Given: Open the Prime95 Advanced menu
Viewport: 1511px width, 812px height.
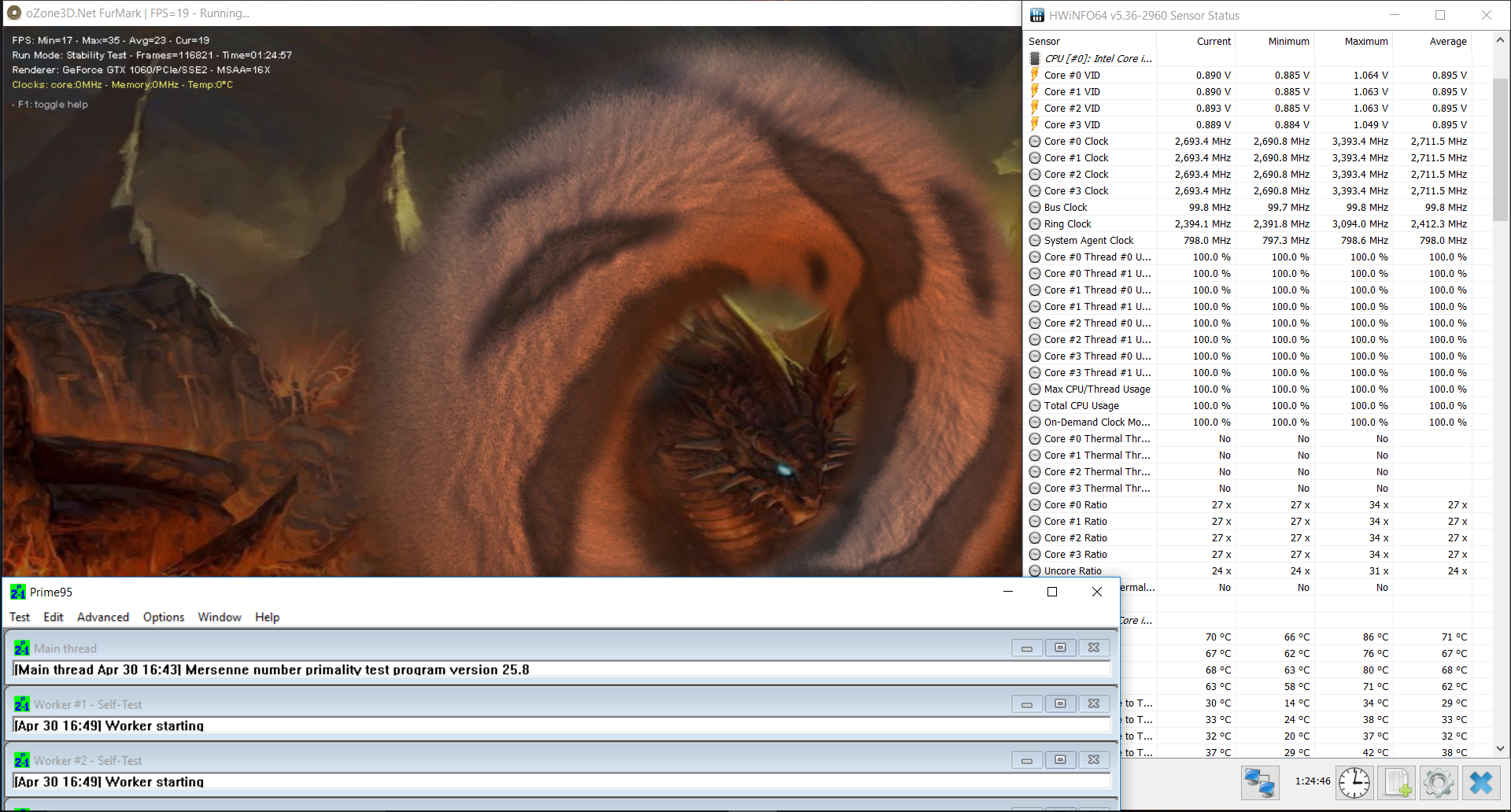Looking at the screenshot, I should pyautogui.click(x=103, y=617).
